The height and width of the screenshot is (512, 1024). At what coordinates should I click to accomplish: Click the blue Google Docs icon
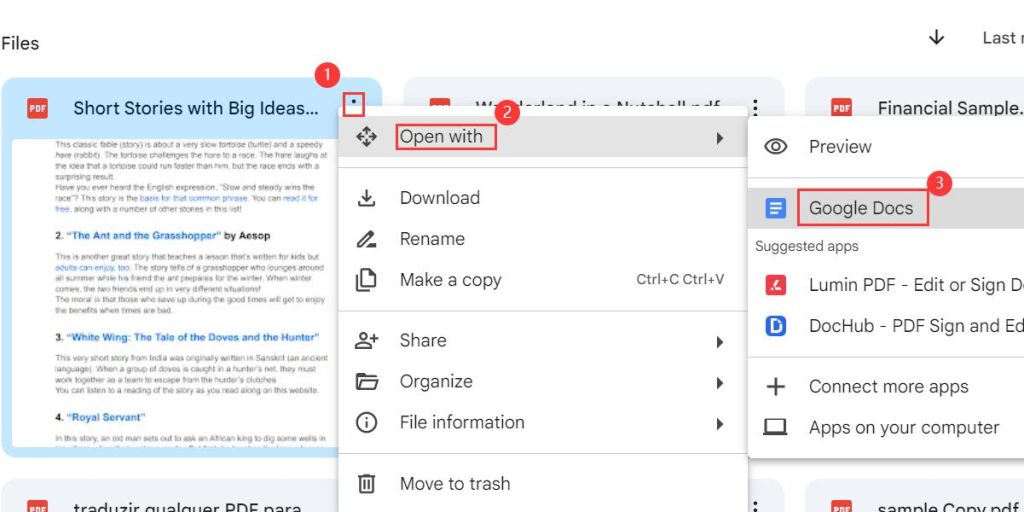pos(775,208)
